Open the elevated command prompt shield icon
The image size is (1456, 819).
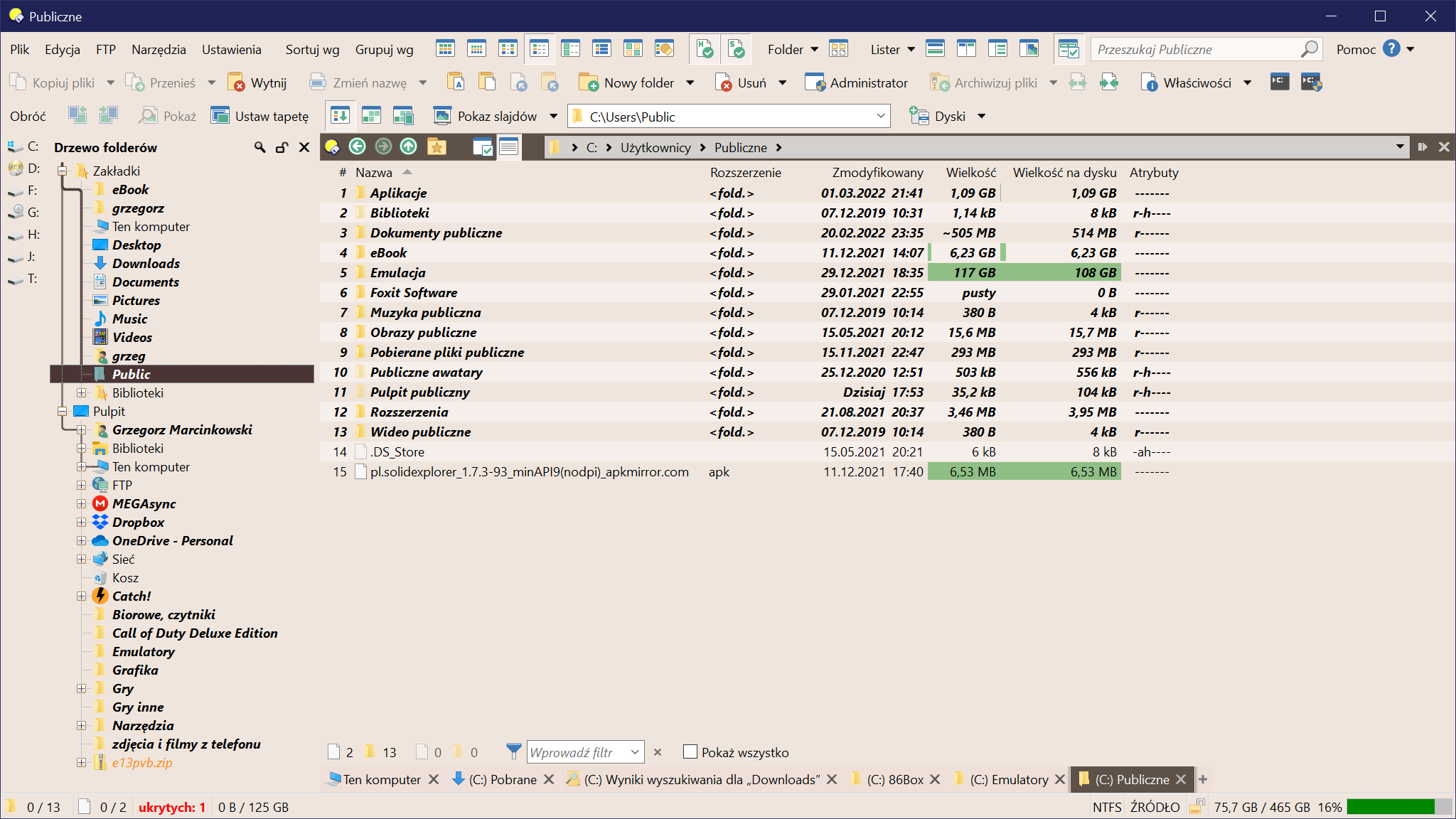point(1311,82)
